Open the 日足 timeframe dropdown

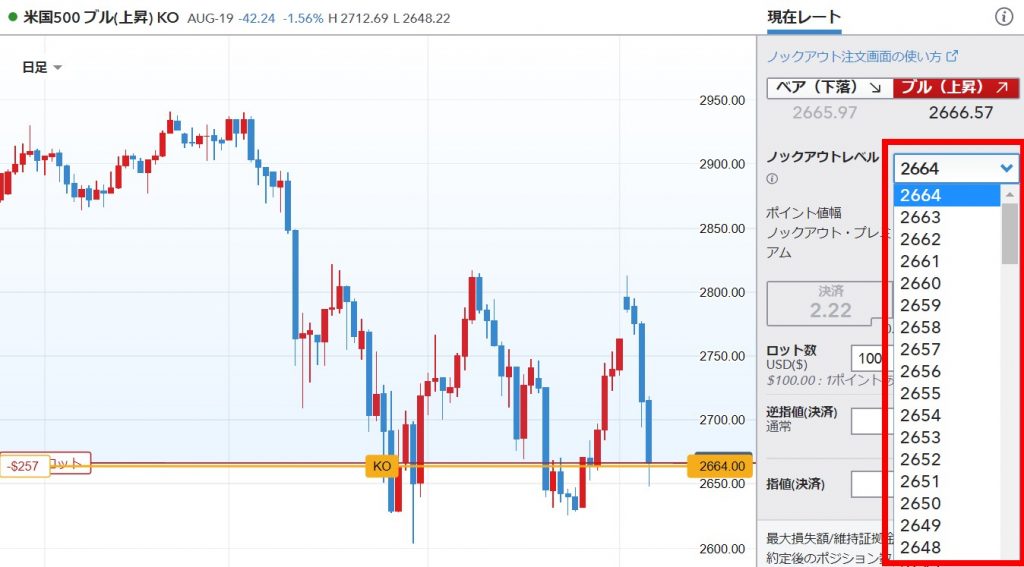click(x=42, y=67)
